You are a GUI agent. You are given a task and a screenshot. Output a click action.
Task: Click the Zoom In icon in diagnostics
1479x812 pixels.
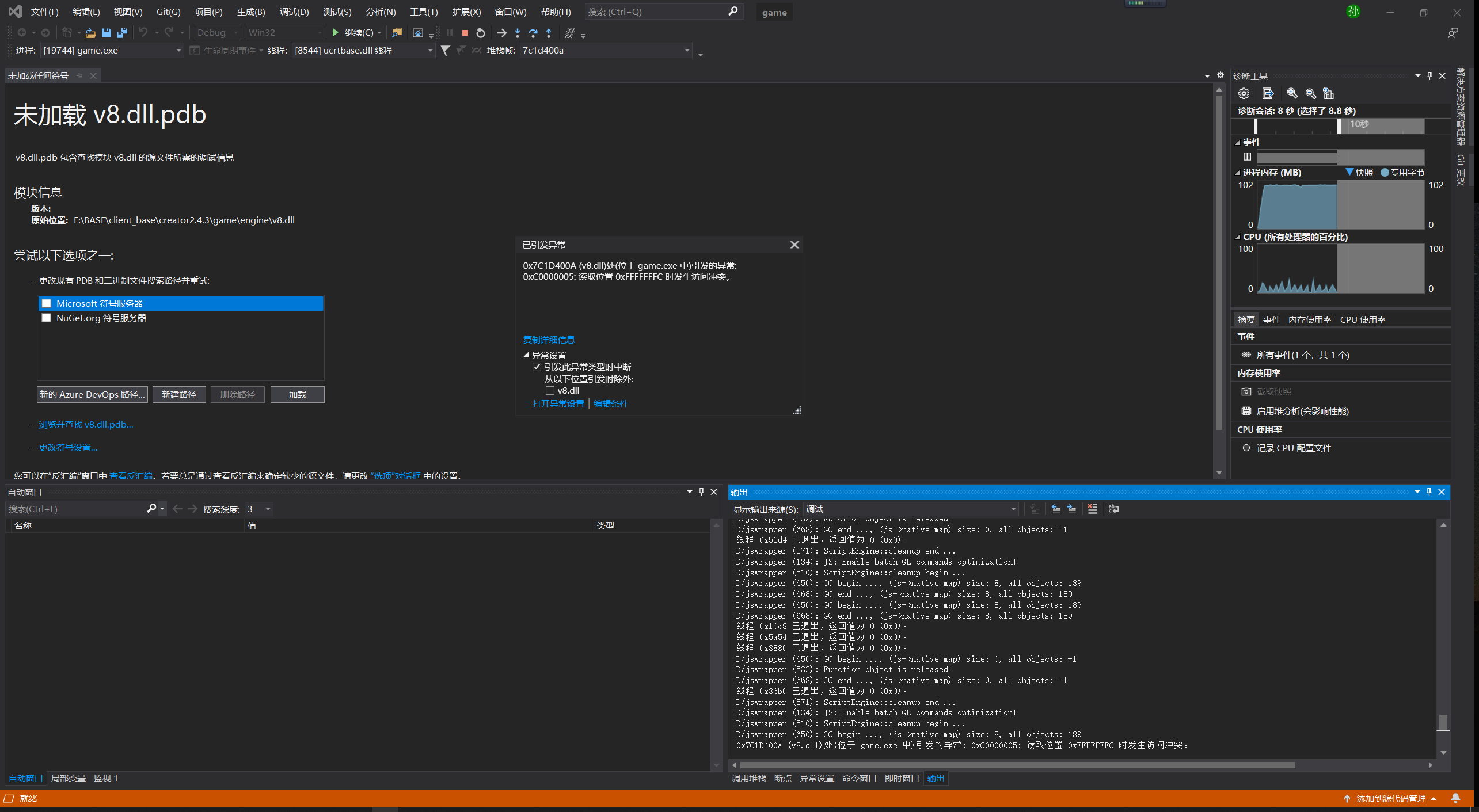tap(1292, 93)
